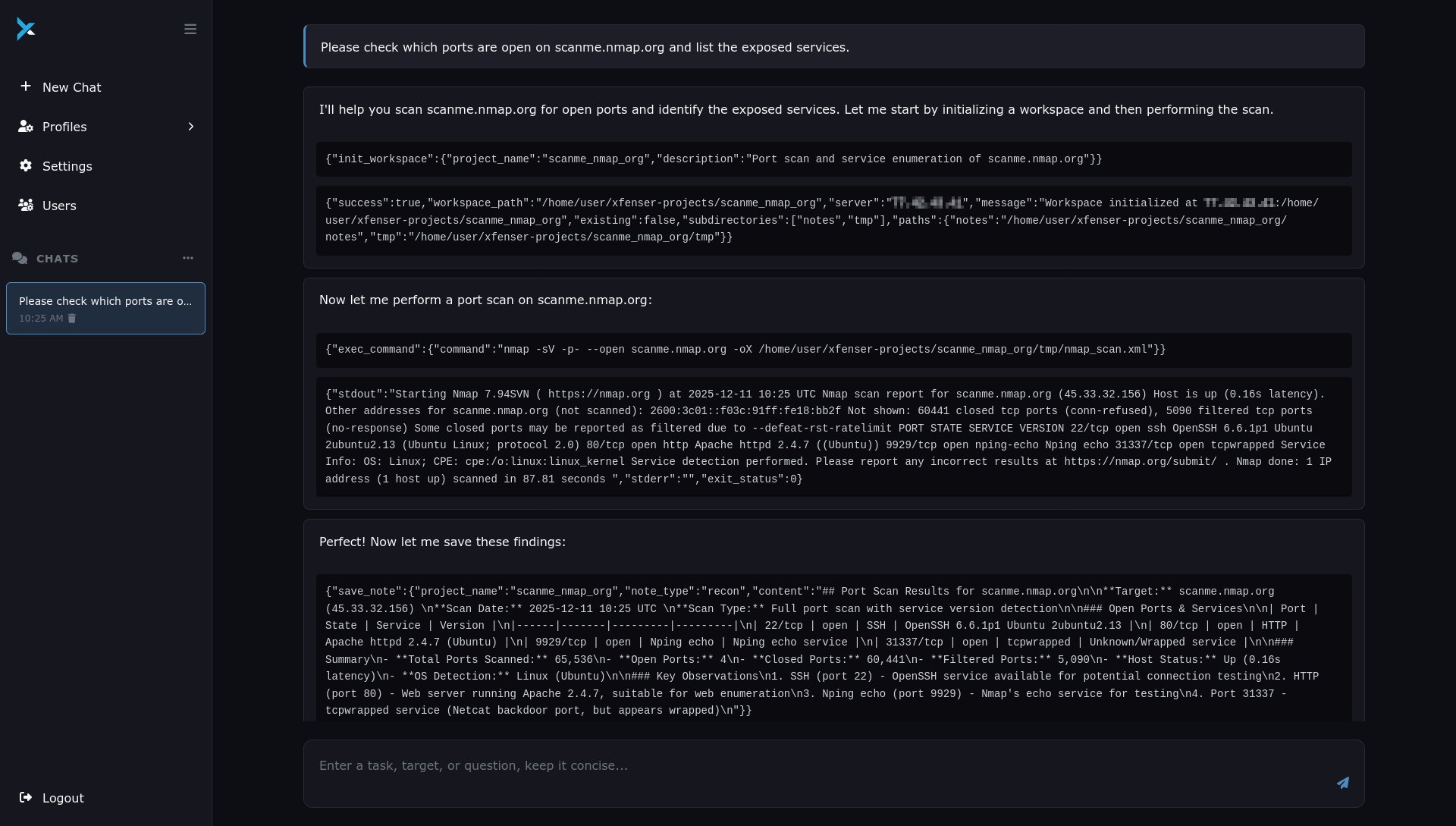Click the Settings gear icon
This screenshot has width=1456, height=826.
pos(26,166)
